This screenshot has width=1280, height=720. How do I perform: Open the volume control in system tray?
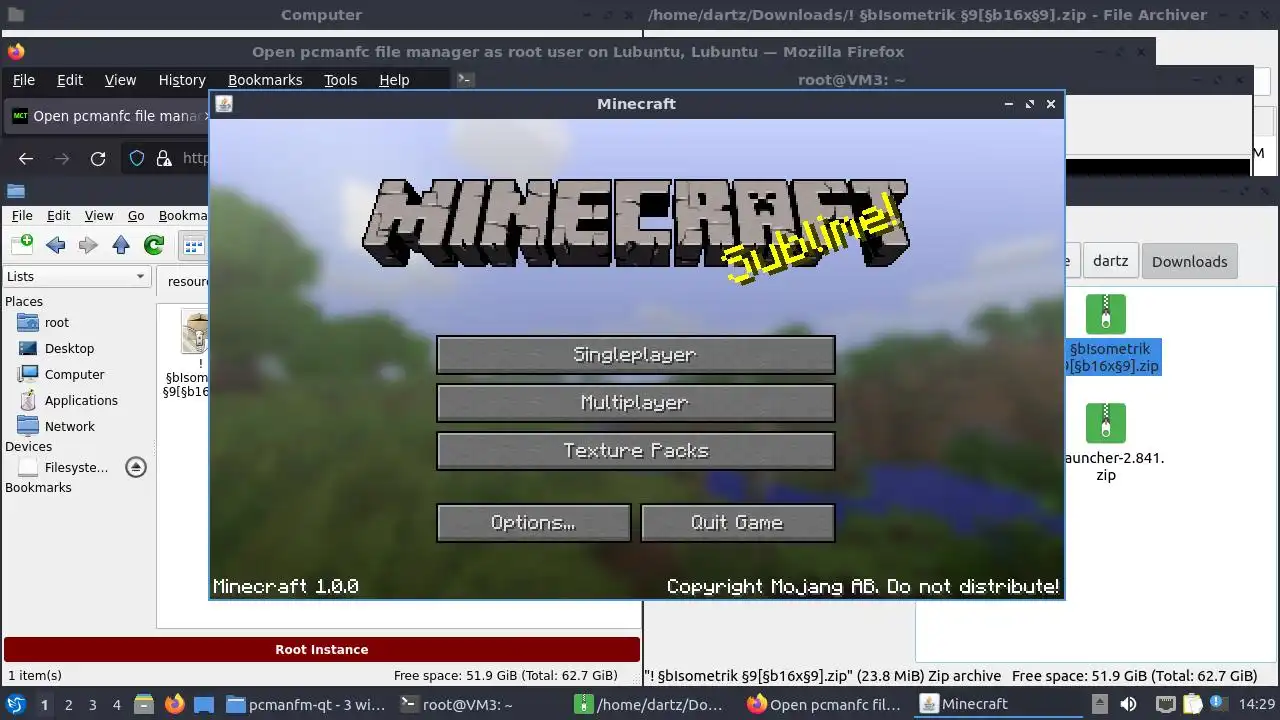pos(1128,704)
